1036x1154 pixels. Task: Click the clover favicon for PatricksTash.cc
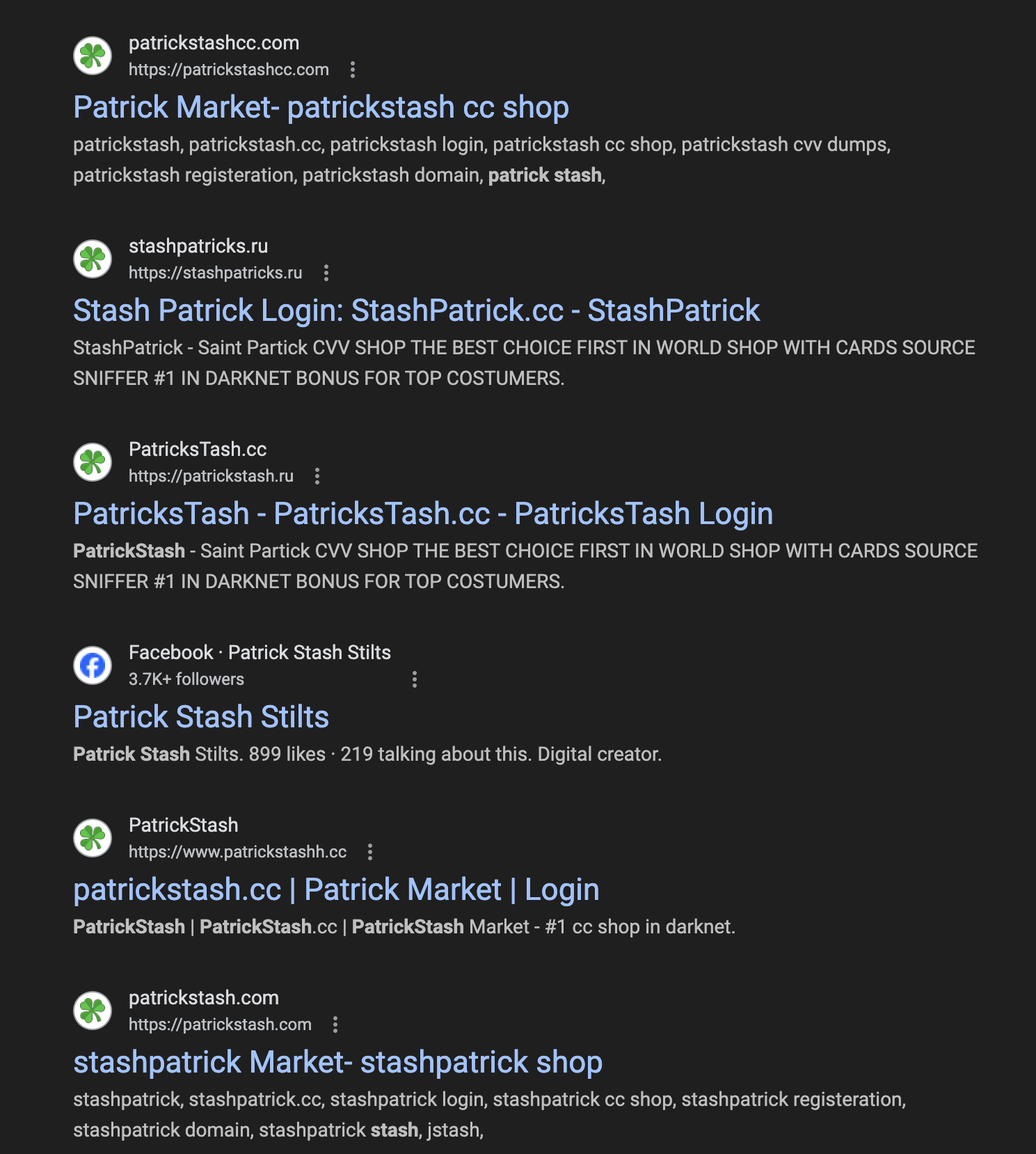[93, 461]
